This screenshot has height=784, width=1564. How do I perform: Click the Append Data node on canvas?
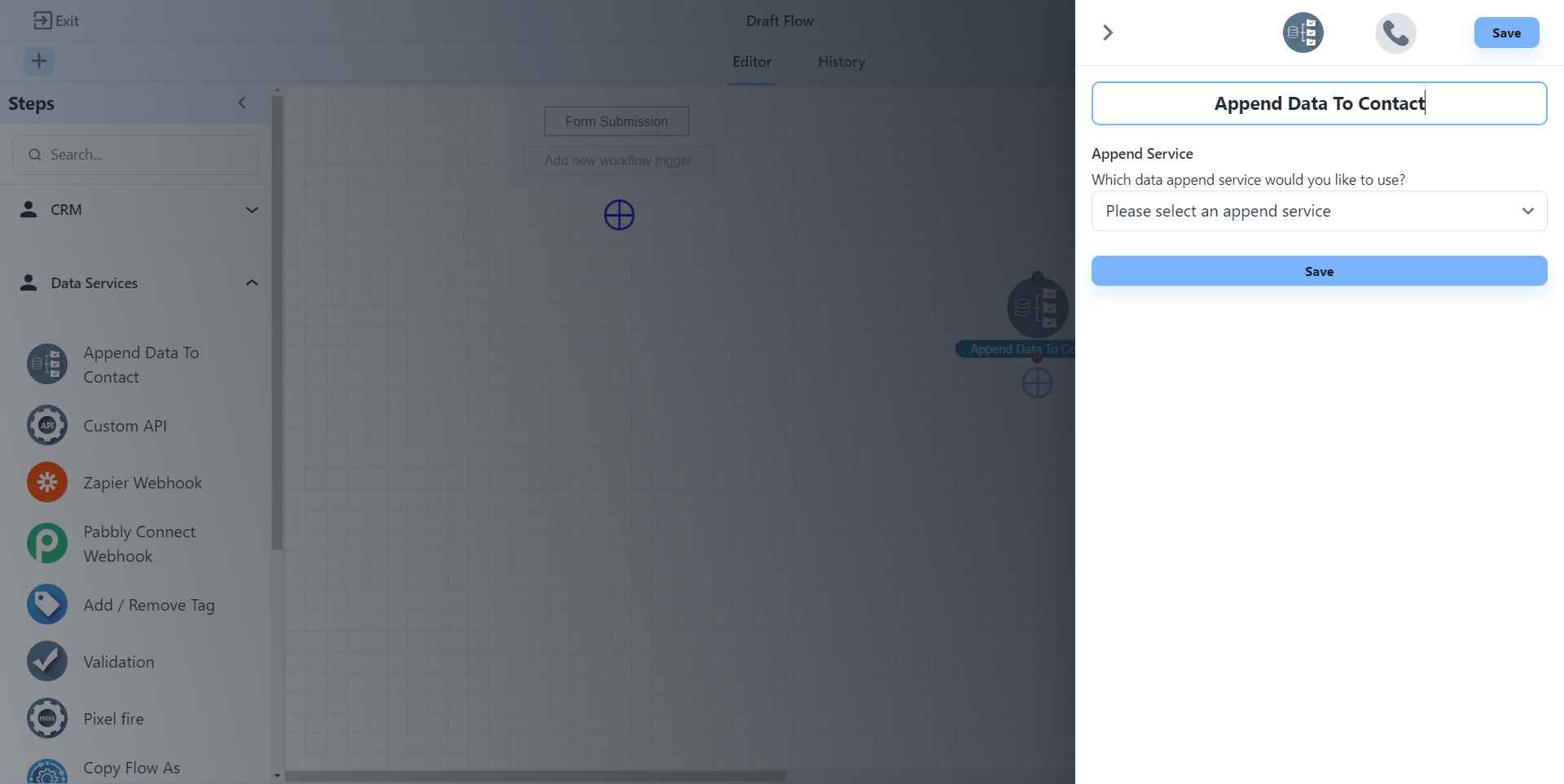[x=1037, y=308]
